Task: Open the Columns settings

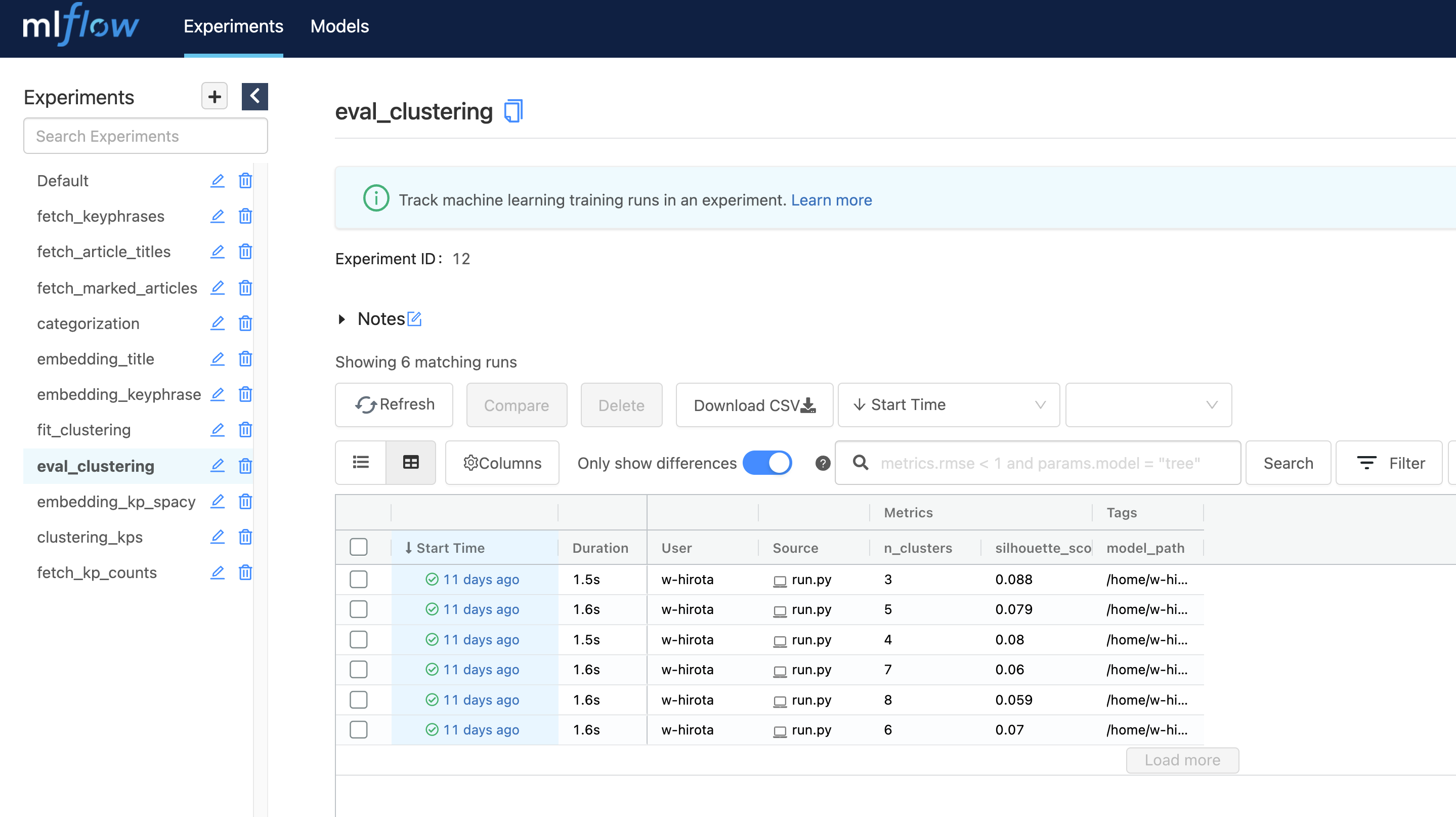Action: click(502, 463)
